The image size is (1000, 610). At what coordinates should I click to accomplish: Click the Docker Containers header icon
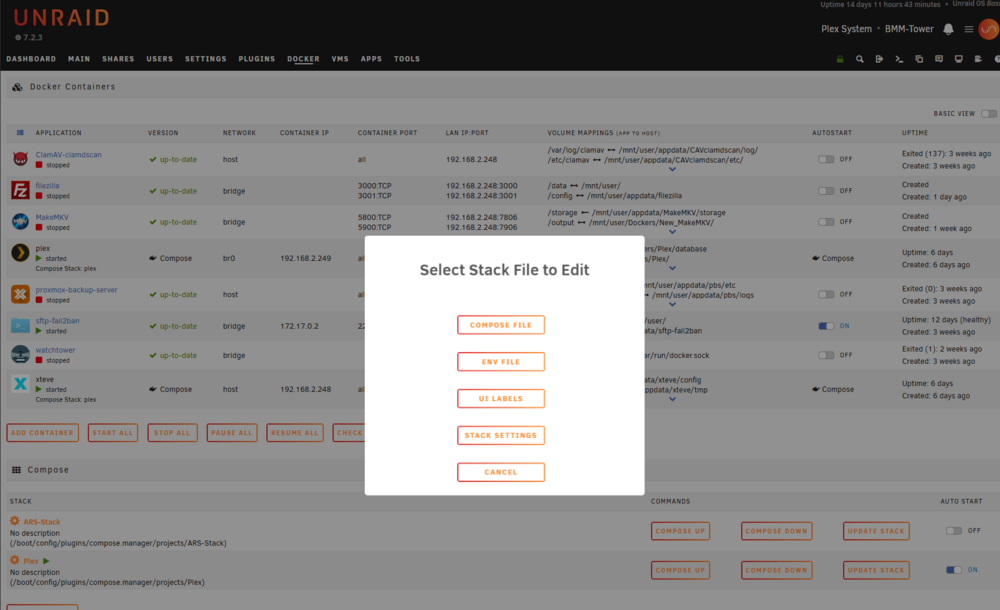tap(17, 87)
